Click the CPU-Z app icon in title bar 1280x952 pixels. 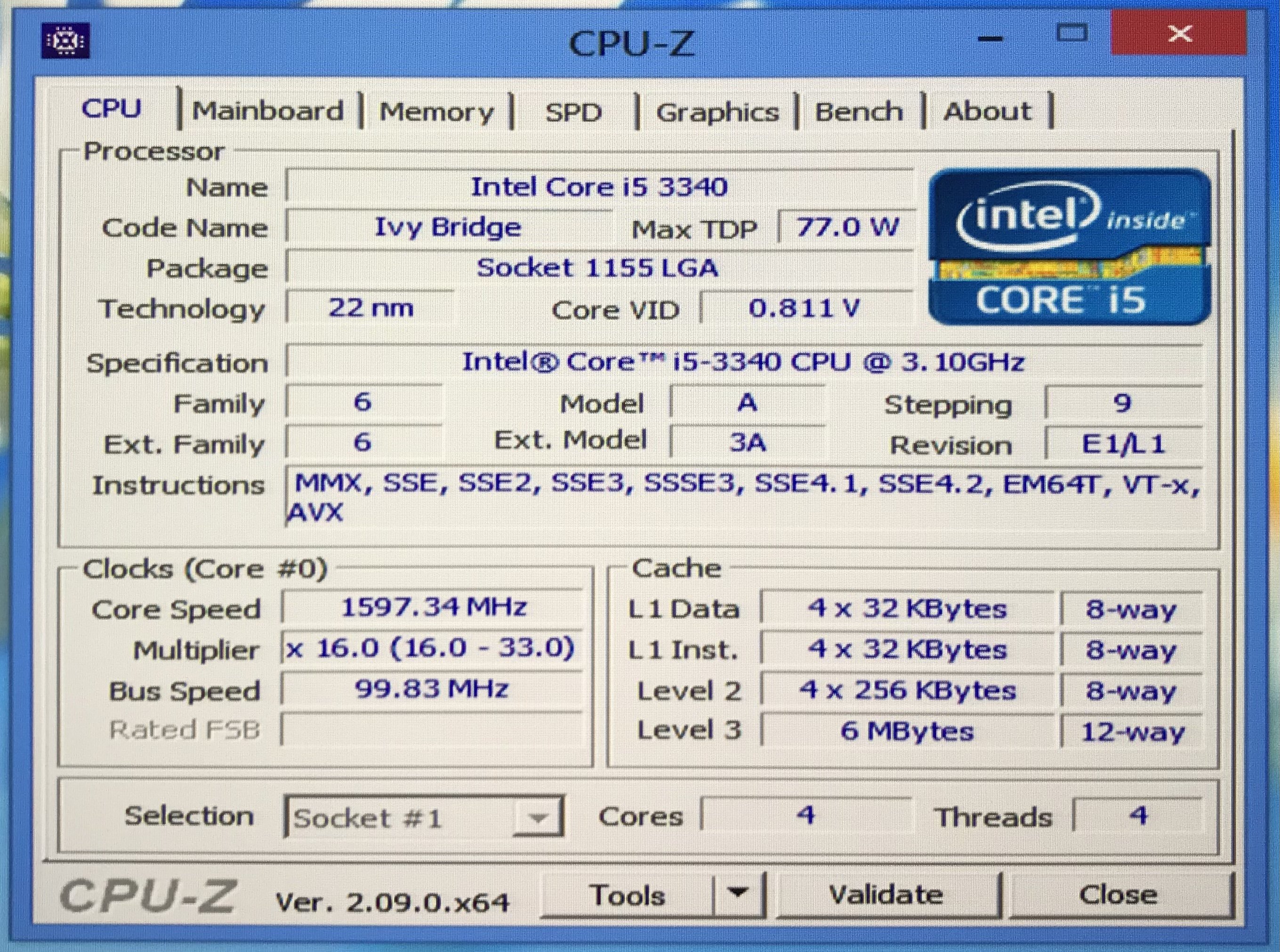coord(65,40)
